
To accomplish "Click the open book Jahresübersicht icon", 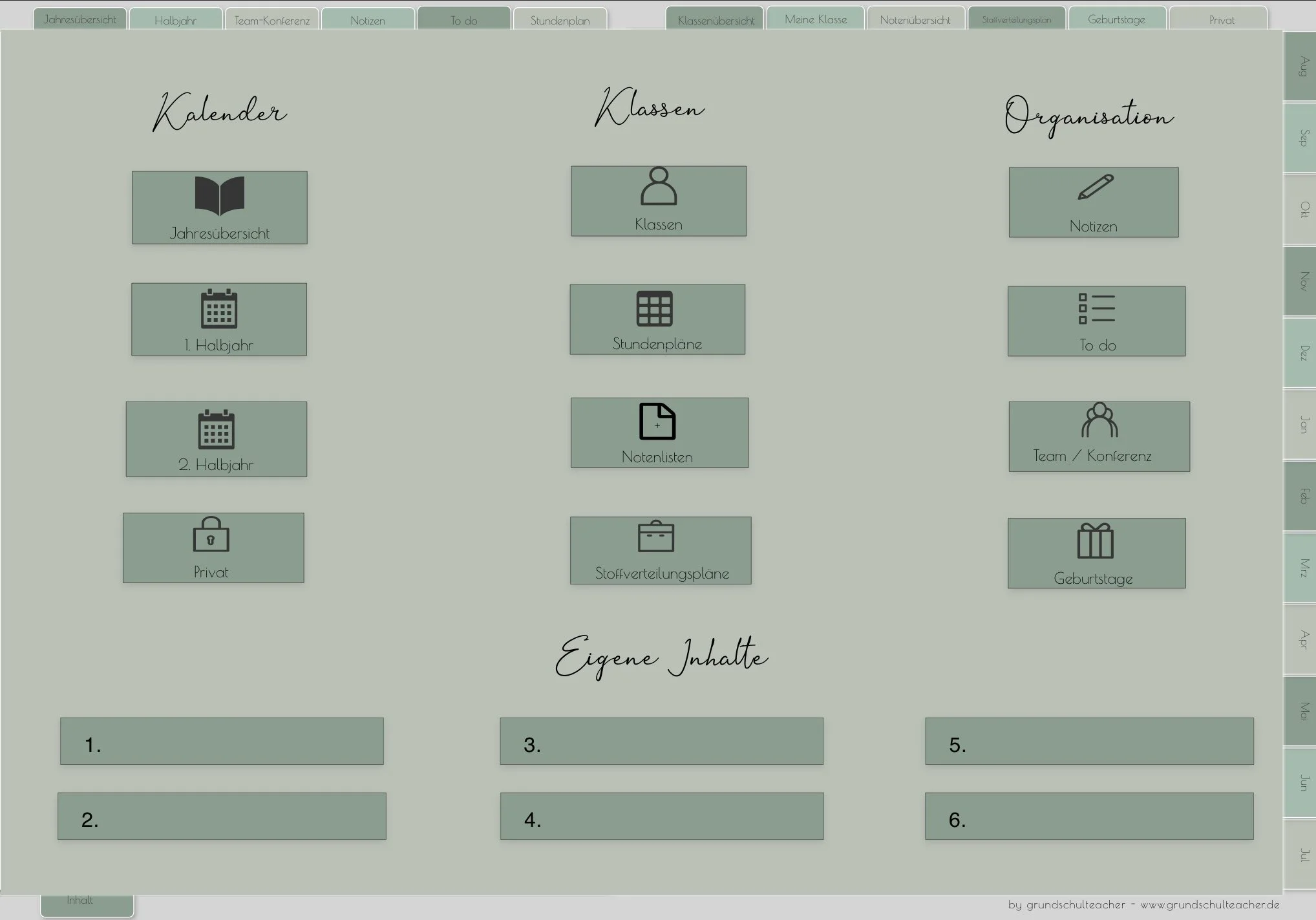I will 219,195.
